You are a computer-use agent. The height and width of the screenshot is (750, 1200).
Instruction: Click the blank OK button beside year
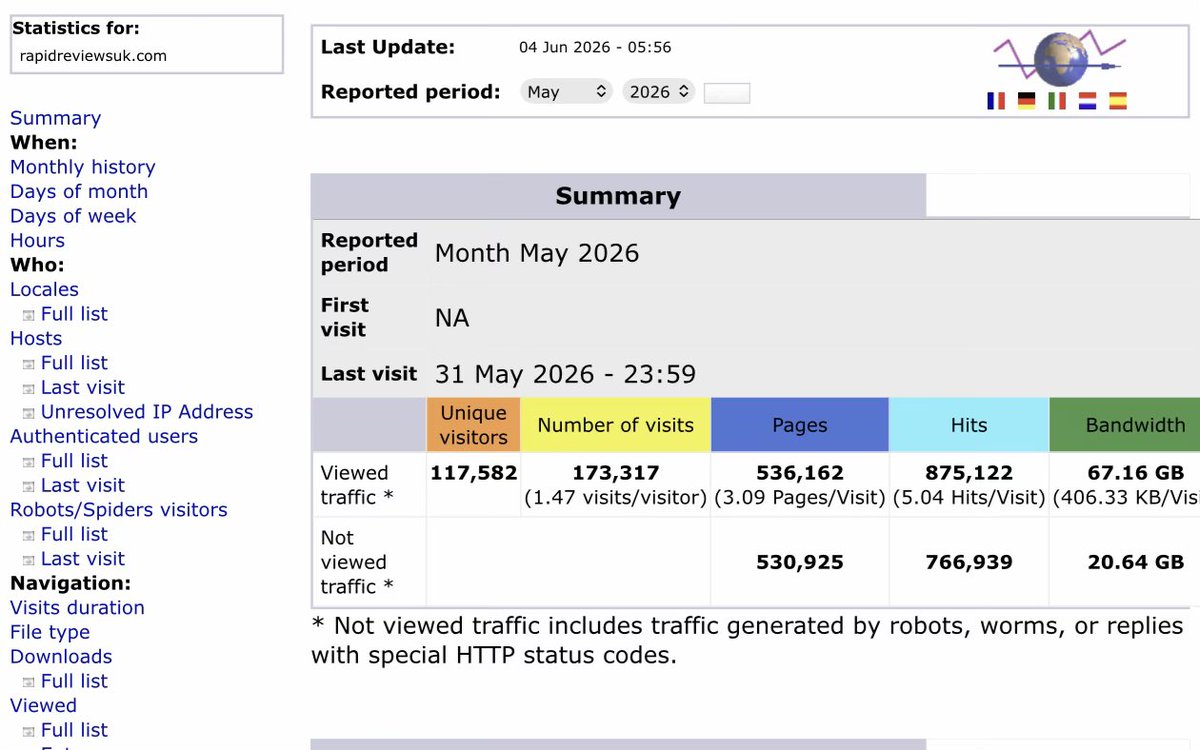click(x=727, y=93)
